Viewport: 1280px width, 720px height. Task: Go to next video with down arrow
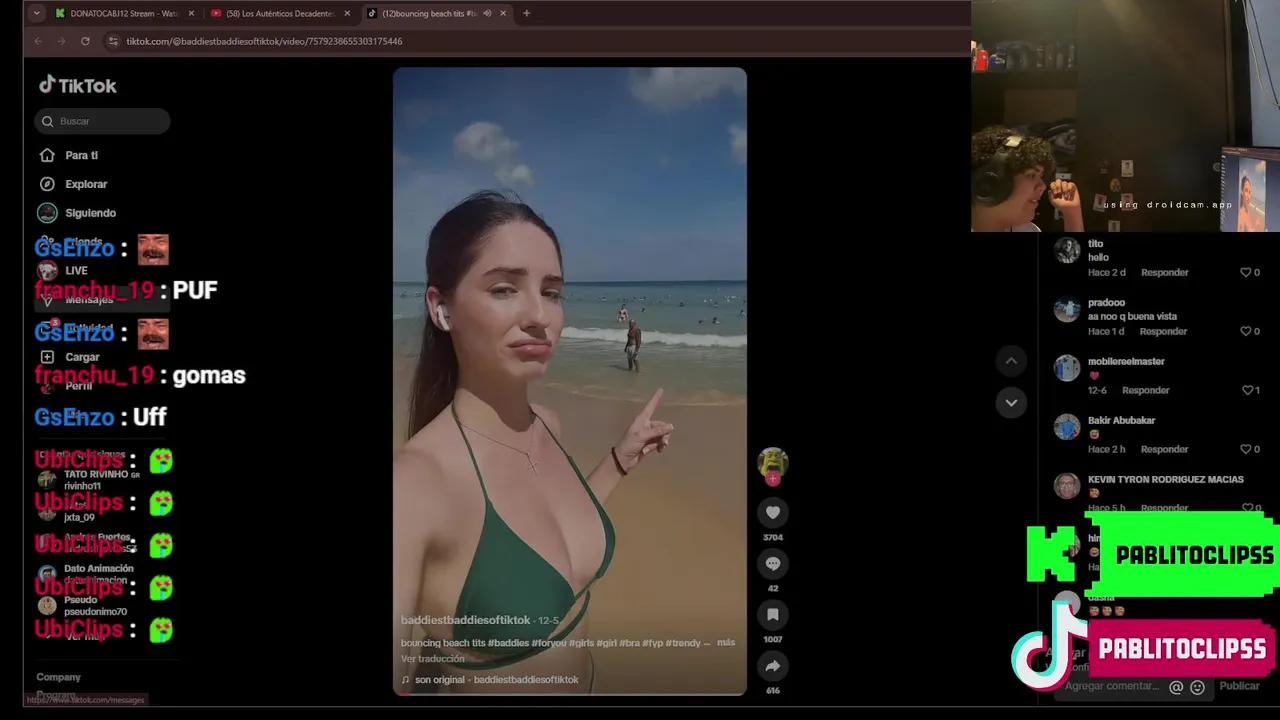(x=1011, y=403)
